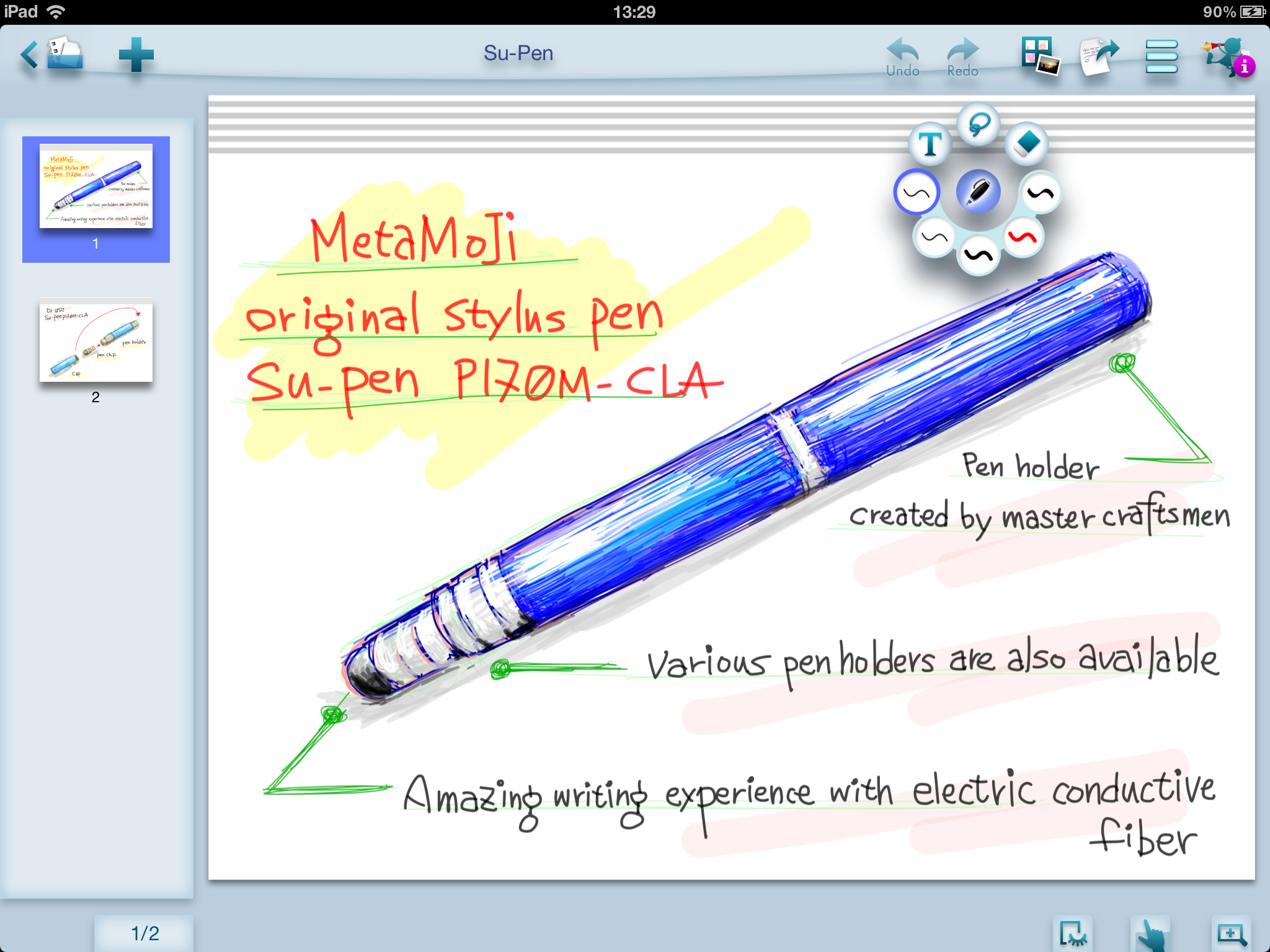Open page 2 thumbnail

click(x=96, y=341)
